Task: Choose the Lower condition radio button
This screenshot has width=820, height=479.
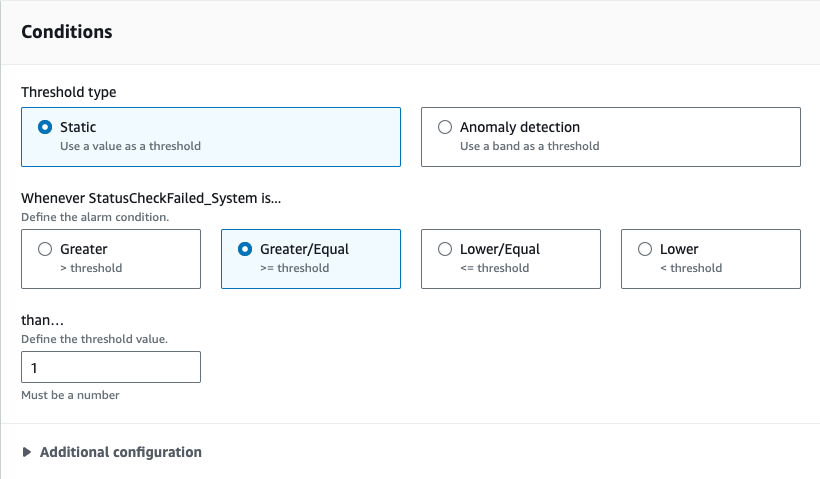Action: coord(645,250)
